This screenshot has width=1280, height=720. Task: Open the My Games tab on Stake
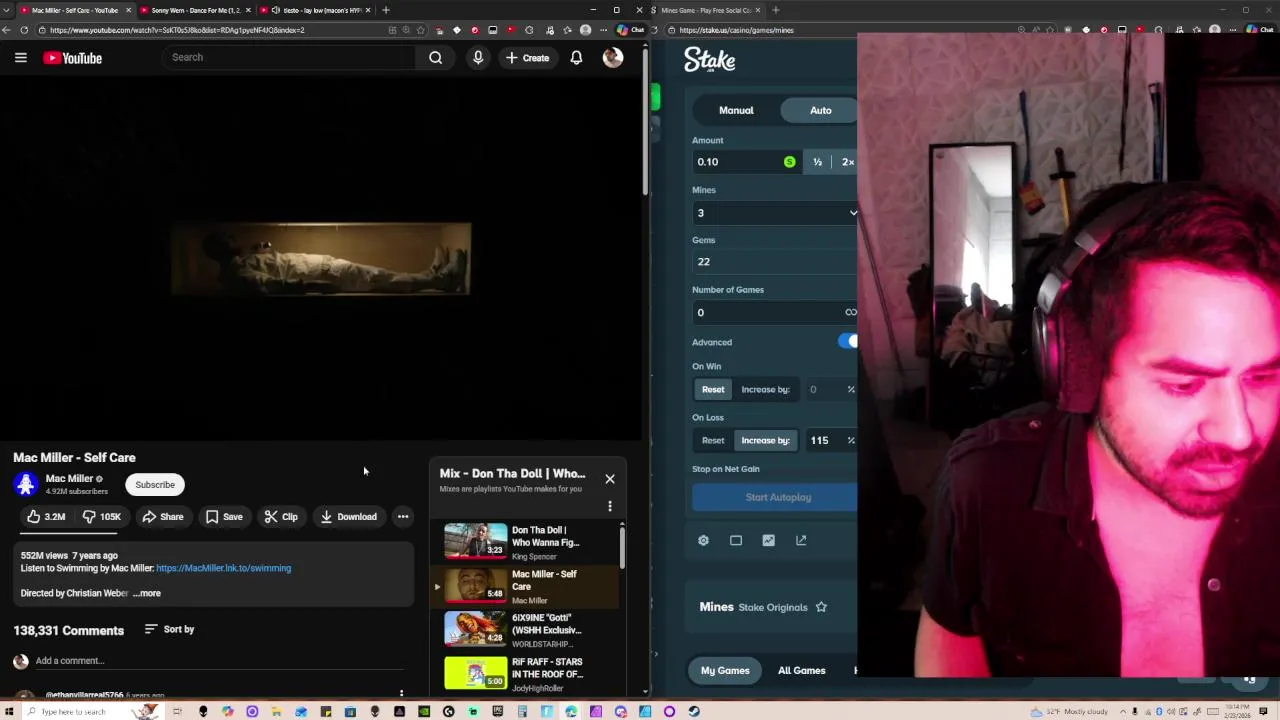(725, 671)
